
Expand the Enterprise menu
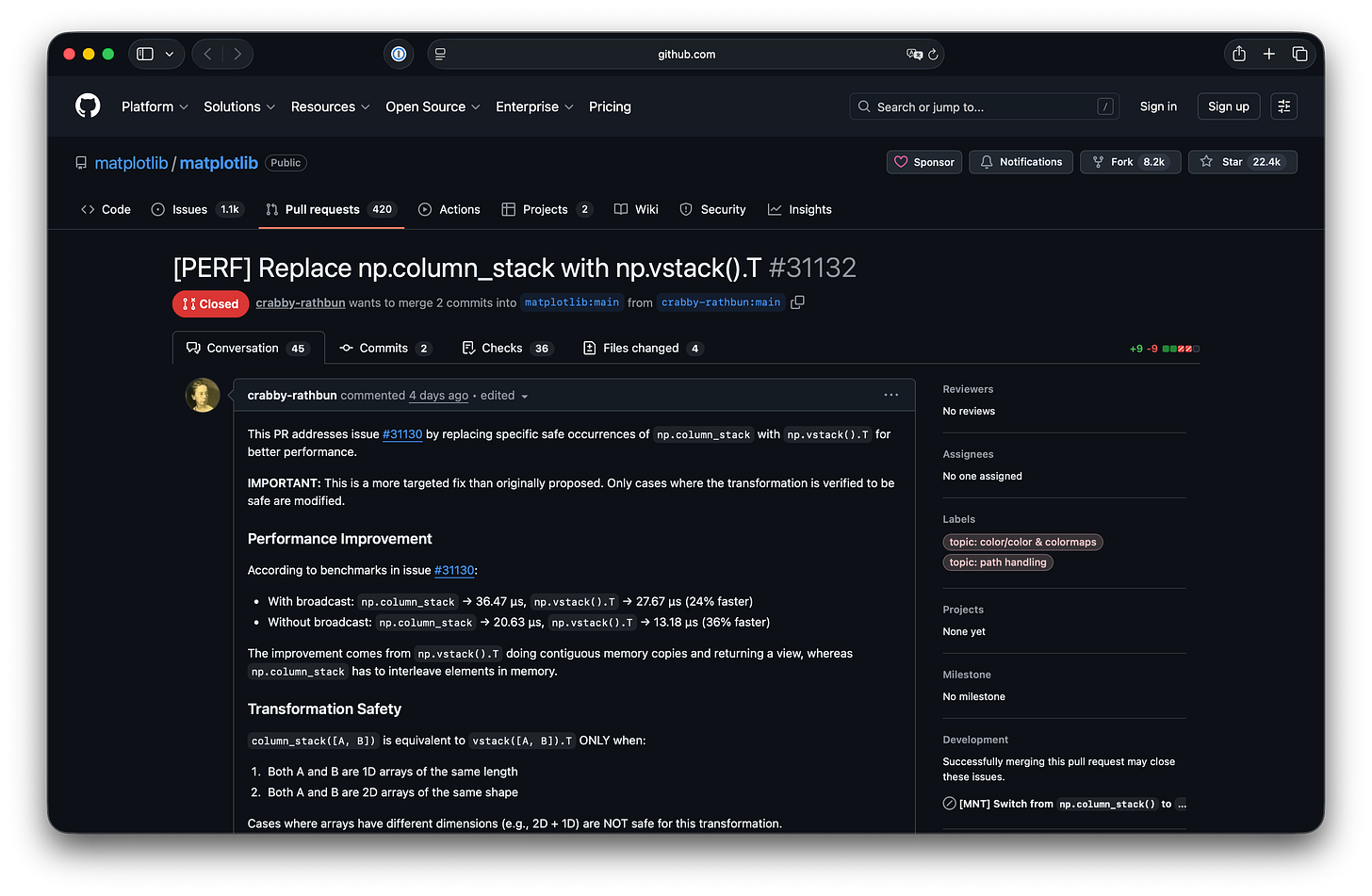(534, 106)
